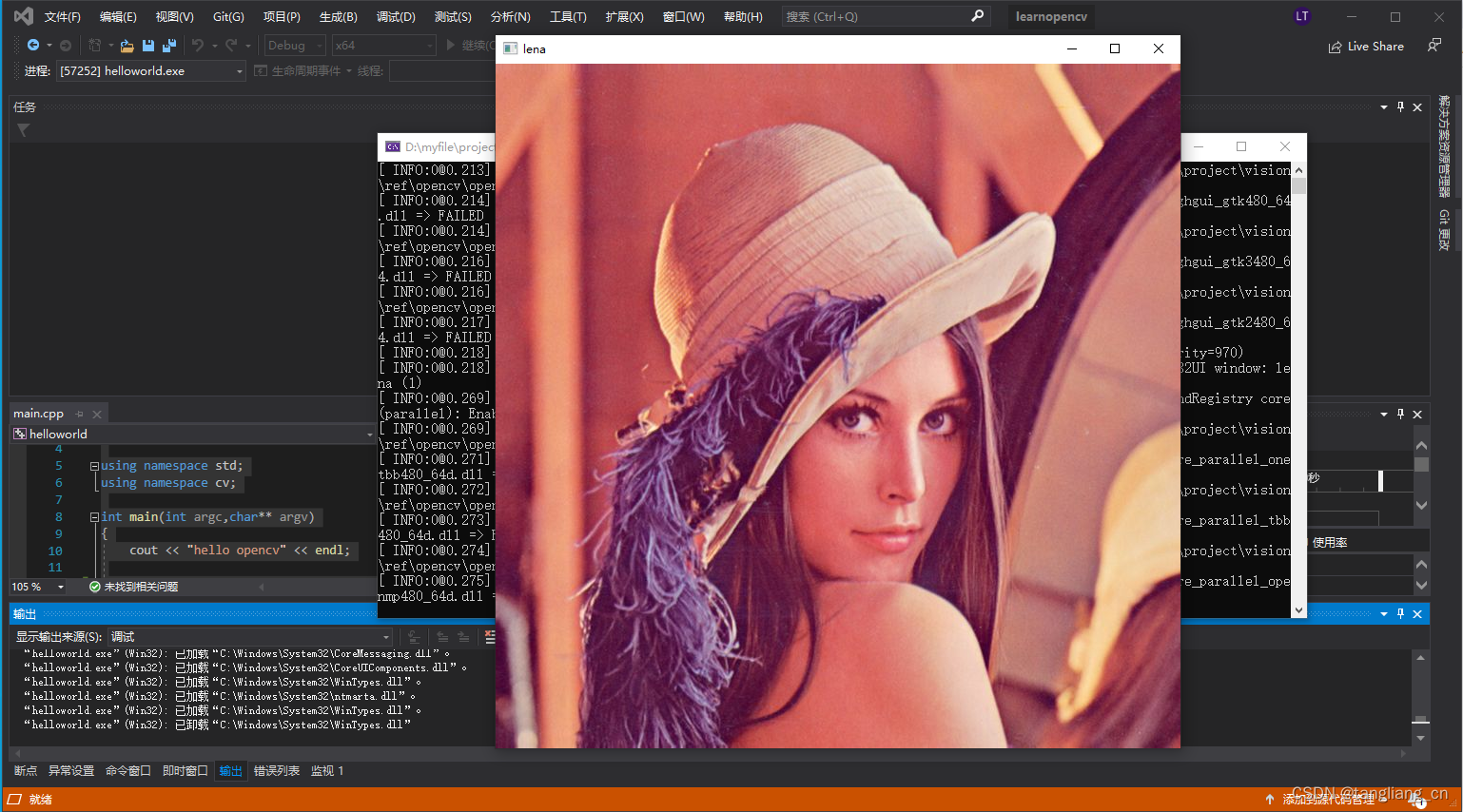Switch to the Watch 1 (监视 1) tab

pyautogui.click(x=327, y=771)
